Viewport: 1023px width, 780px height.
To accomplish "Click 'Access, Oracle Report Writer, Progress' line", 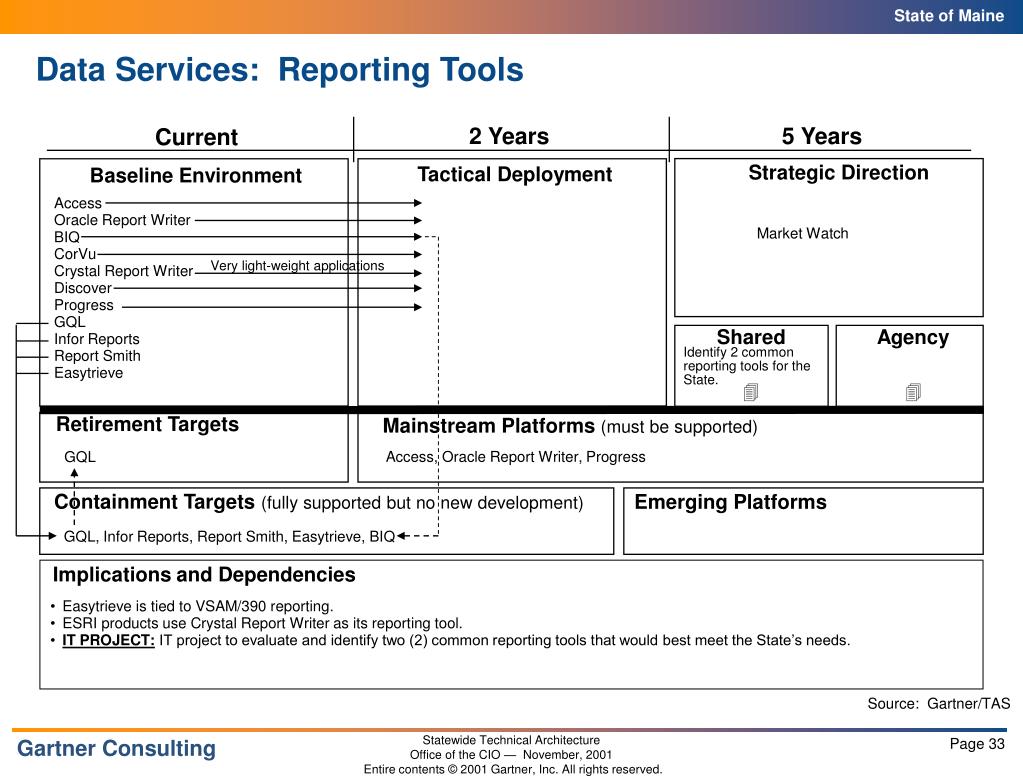I will 515,457.
